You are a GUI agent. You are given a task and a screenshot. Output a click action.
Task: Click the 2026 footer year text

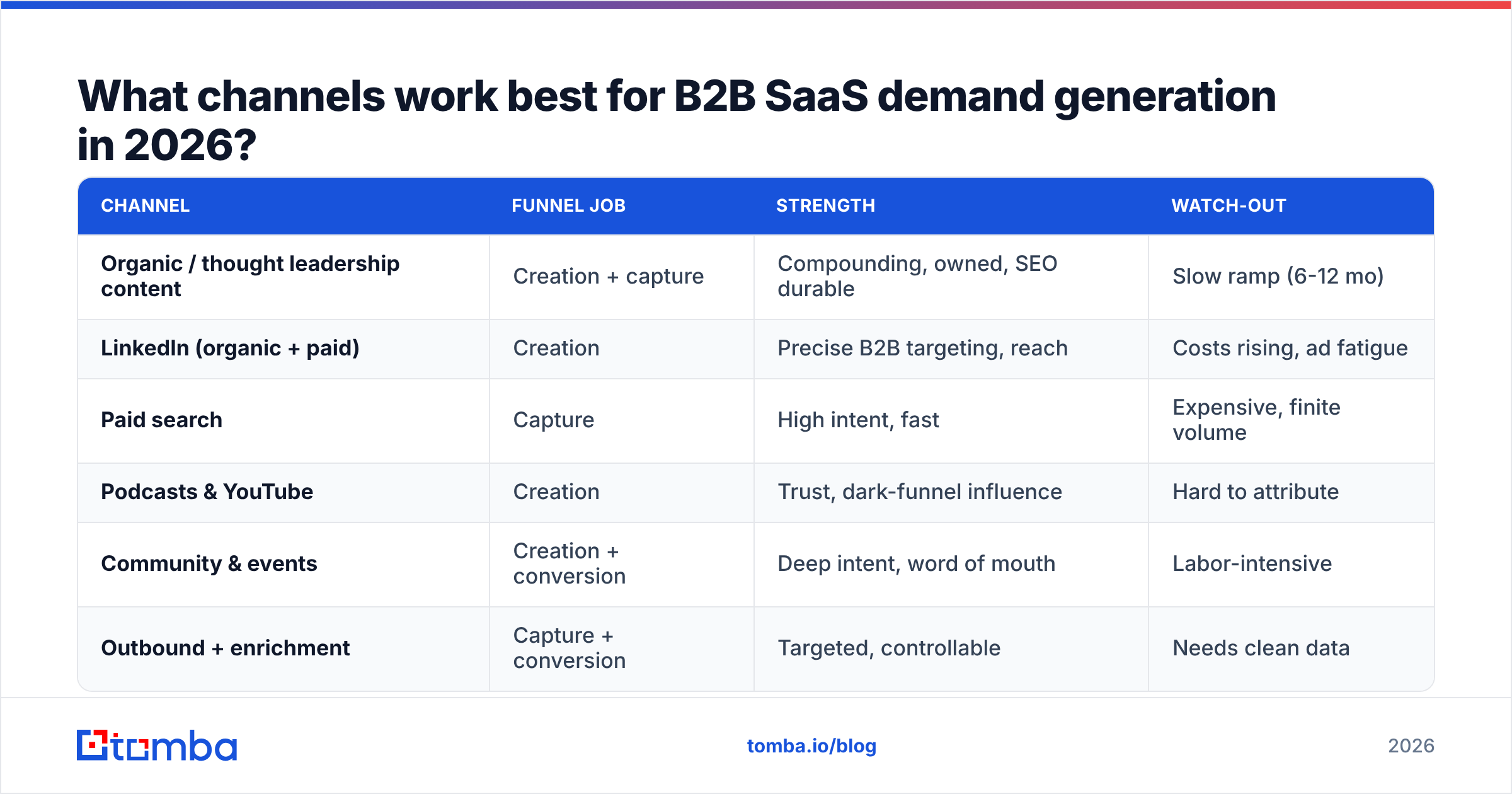(x=1411, y=746)
